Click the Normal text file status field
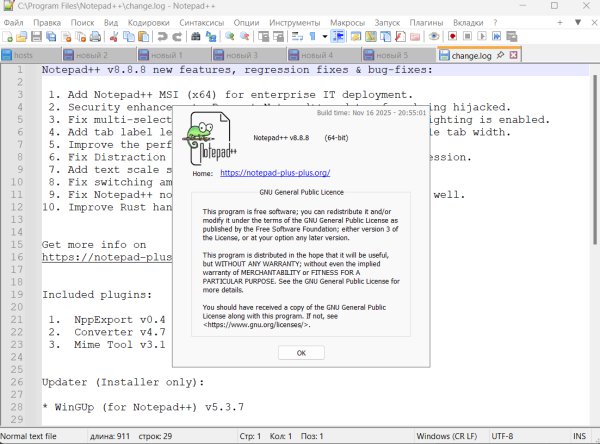The height and width of the screenshot is (444, 600). (x=28, y=436)
